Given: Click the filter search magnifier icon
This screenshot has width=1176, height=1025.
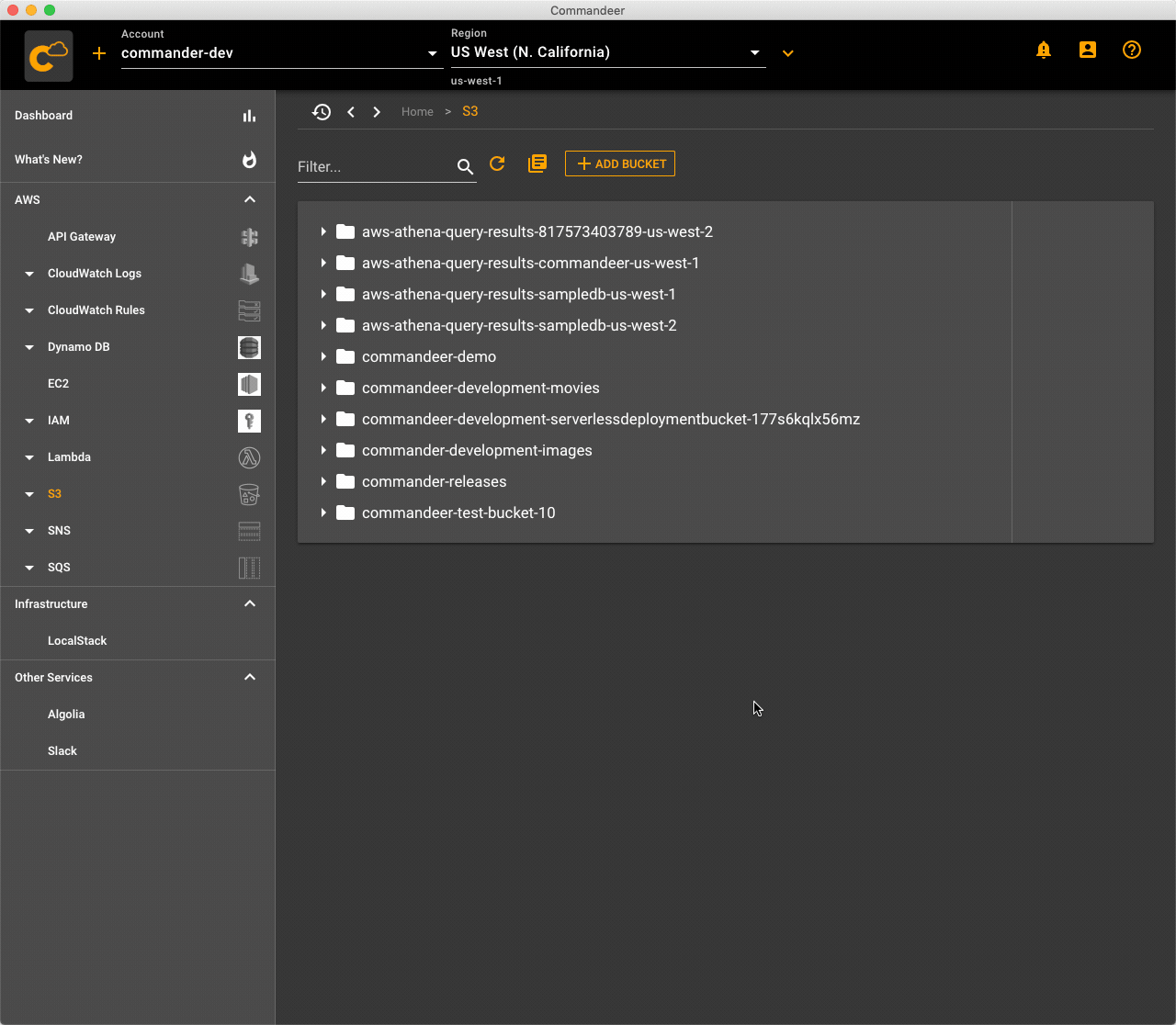Looking at the screenshot, I should tap(465, 166).
